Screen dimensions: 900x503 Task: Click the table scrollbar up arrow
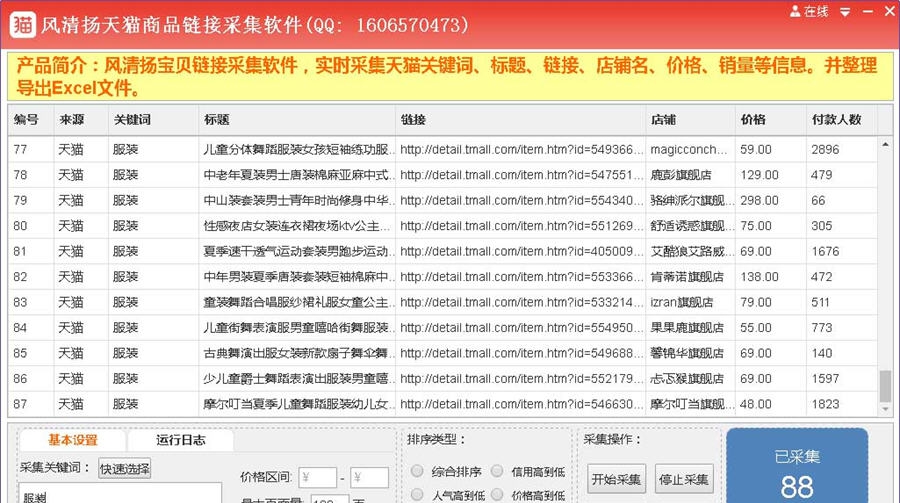point(885,145)
